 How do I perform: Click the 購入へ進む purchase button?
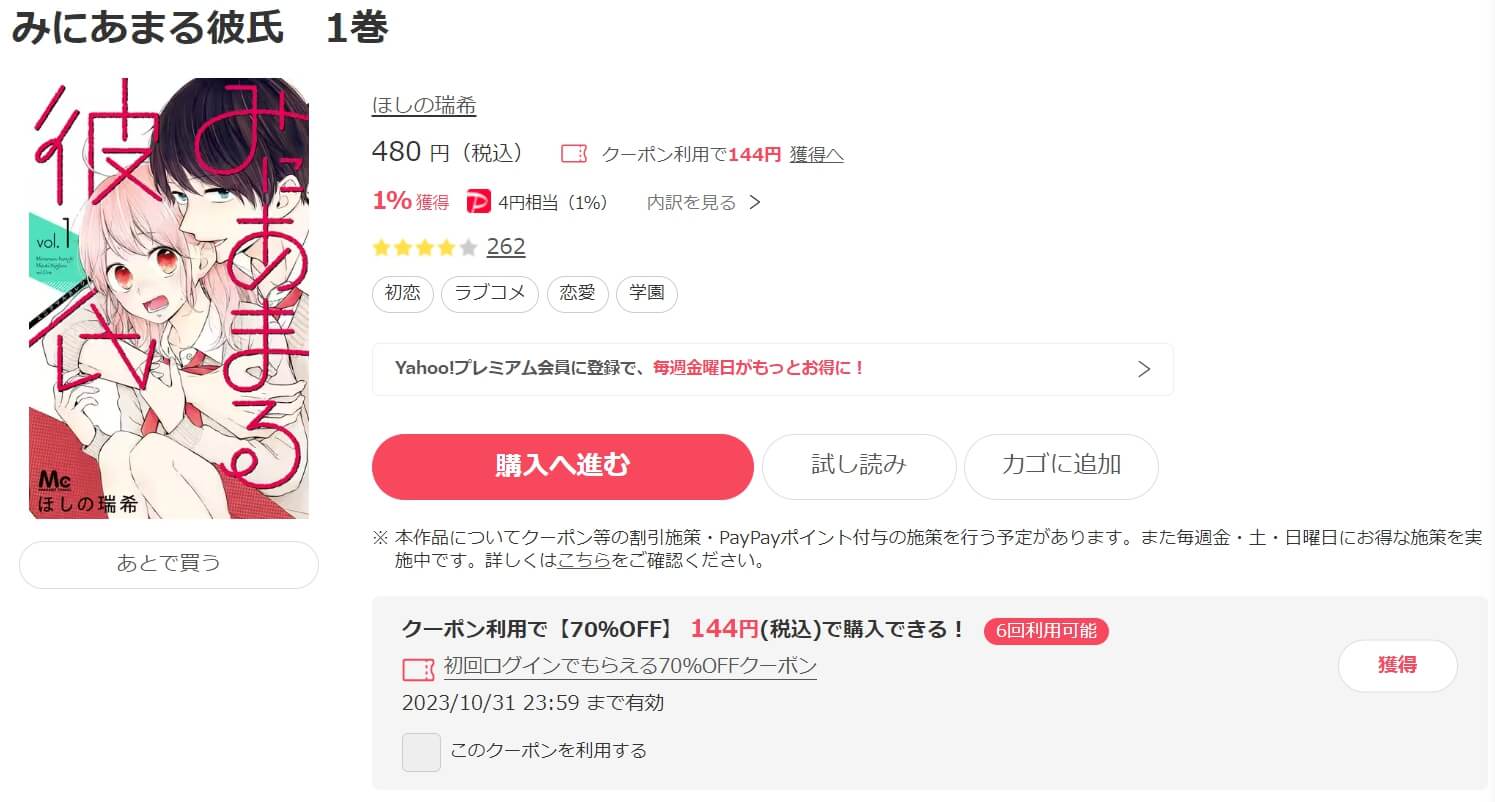(563, 466)
